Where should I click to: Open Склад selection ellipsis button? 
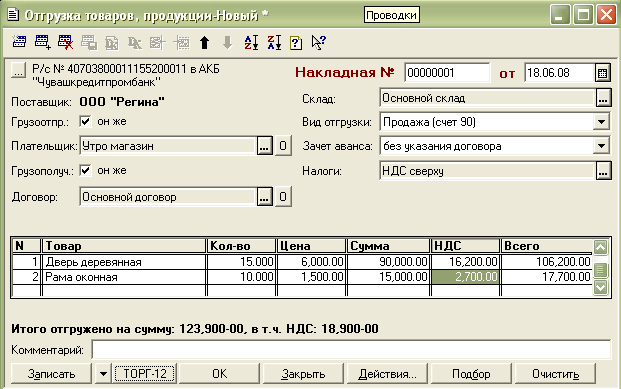tap(603, 98)
